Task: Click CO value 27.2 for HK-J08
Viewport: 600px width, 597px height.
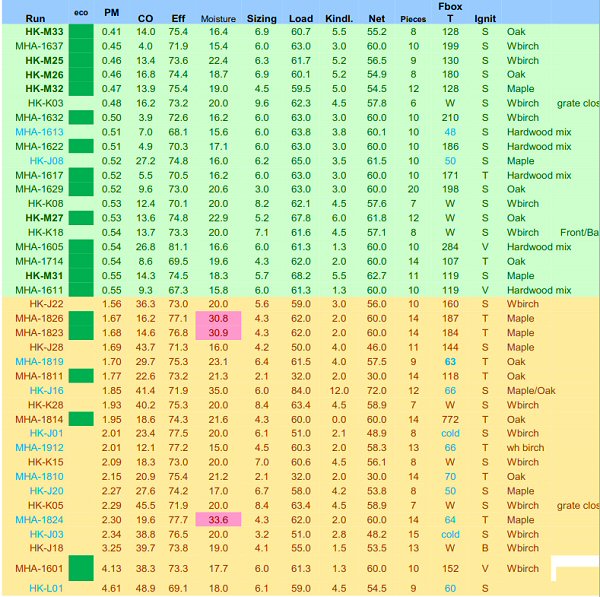Action: coord(145,161)
